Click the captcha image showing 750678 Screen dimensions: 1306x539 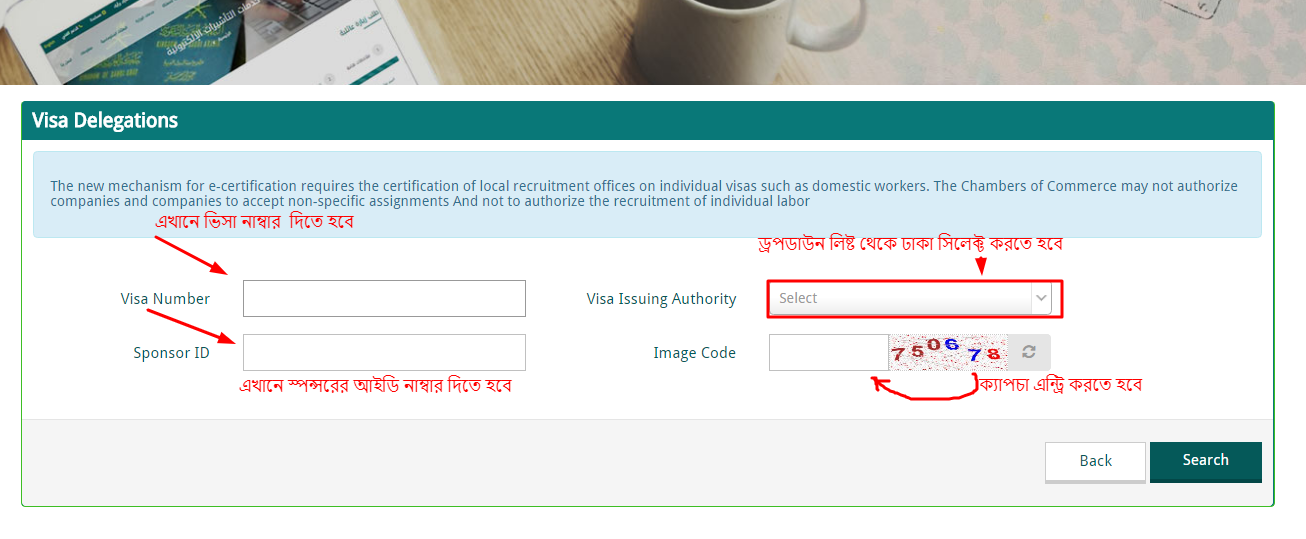point(948,352)
